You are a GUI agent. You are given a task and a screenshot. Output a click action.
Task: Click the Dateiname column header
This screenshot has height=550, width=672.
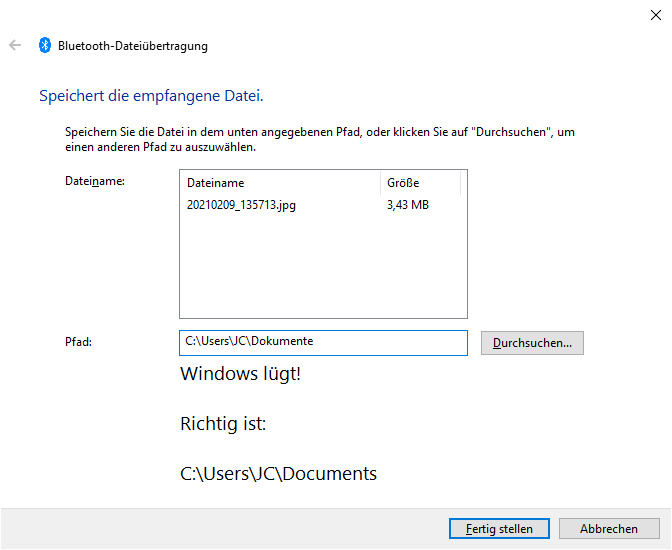tap(216, 183)
